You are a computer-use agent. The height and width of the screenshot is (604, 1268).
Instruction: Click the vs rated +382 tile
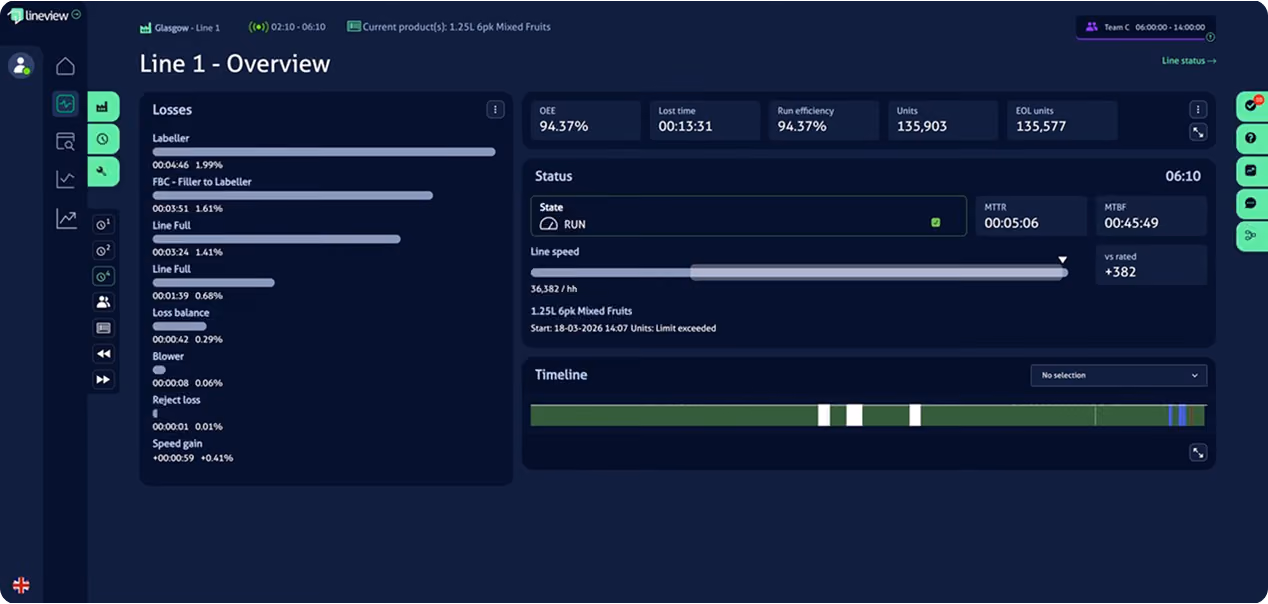click(x=1151, y=265)
